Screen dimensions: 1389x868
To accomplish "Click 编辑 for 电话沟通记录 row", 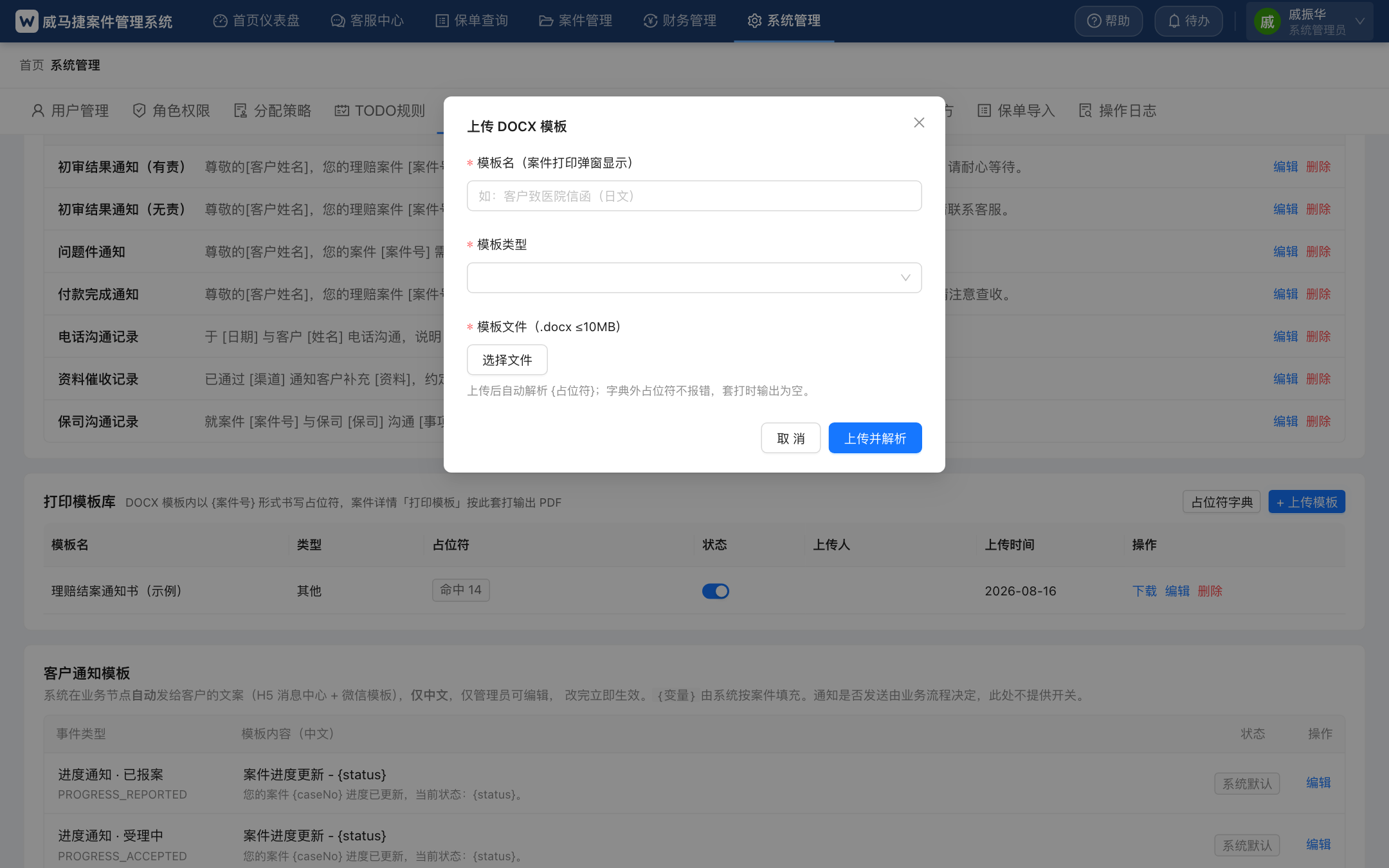I will point(1285,336).
